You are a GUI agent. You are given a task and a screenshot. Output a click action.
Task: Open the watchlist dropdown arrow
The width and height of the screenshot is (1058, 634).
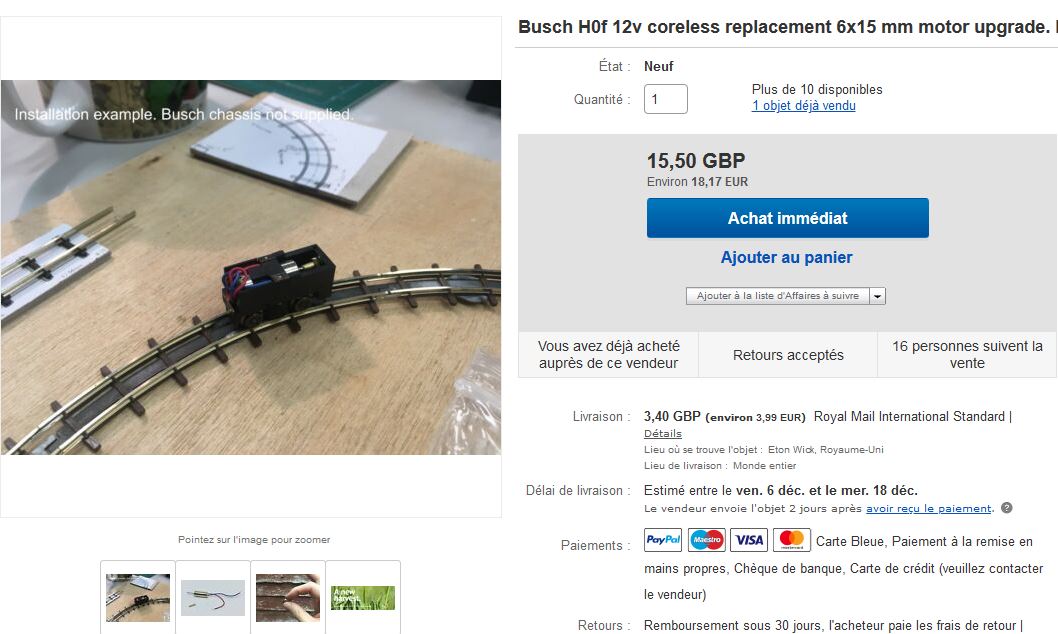point(877,296)
